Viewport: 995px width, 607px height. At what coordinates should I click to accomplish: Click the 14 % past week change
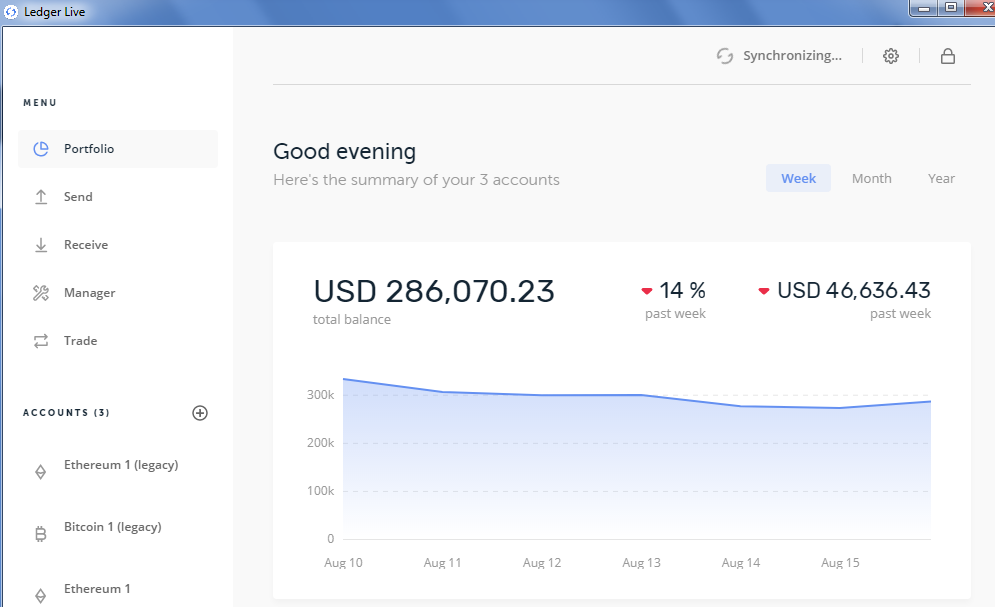tap(682, 290)
